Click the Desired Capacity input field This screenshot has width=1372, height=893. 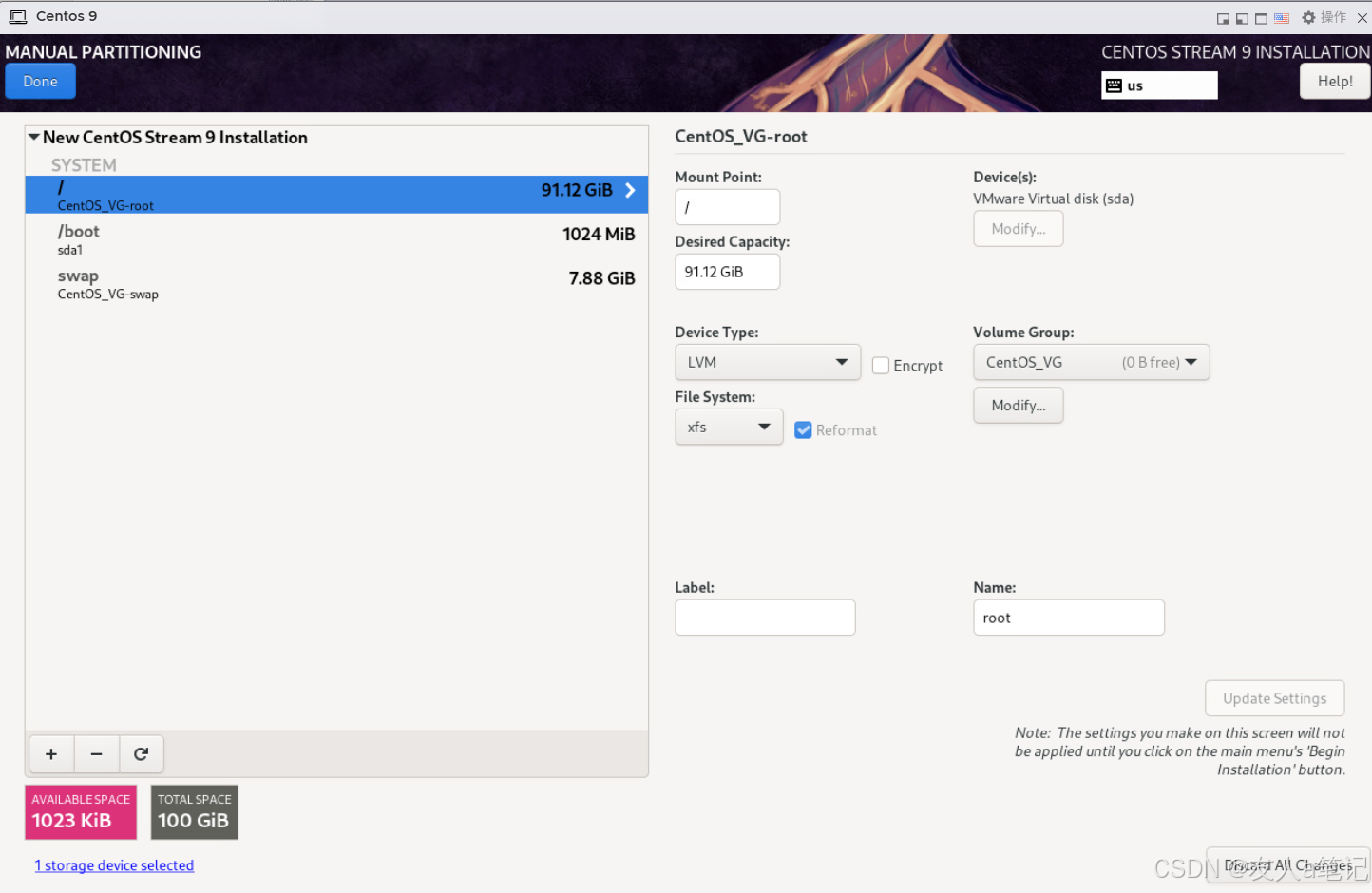pos(727,272)
